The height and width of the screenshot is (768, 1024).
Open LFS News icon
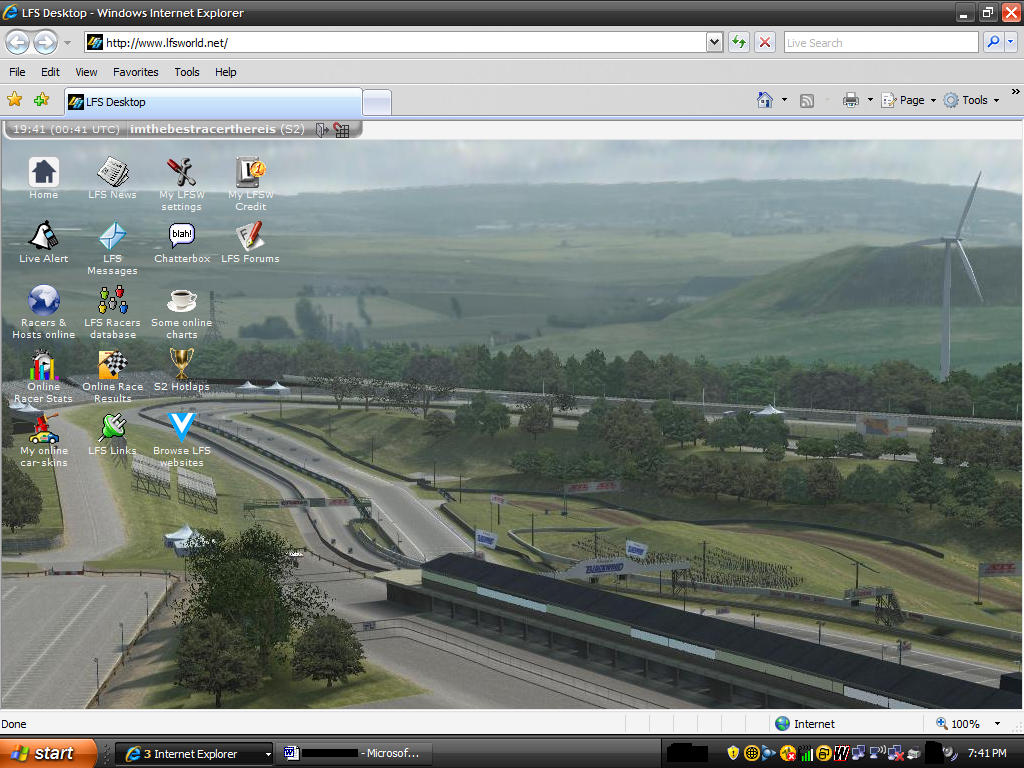tap(112, 178)
